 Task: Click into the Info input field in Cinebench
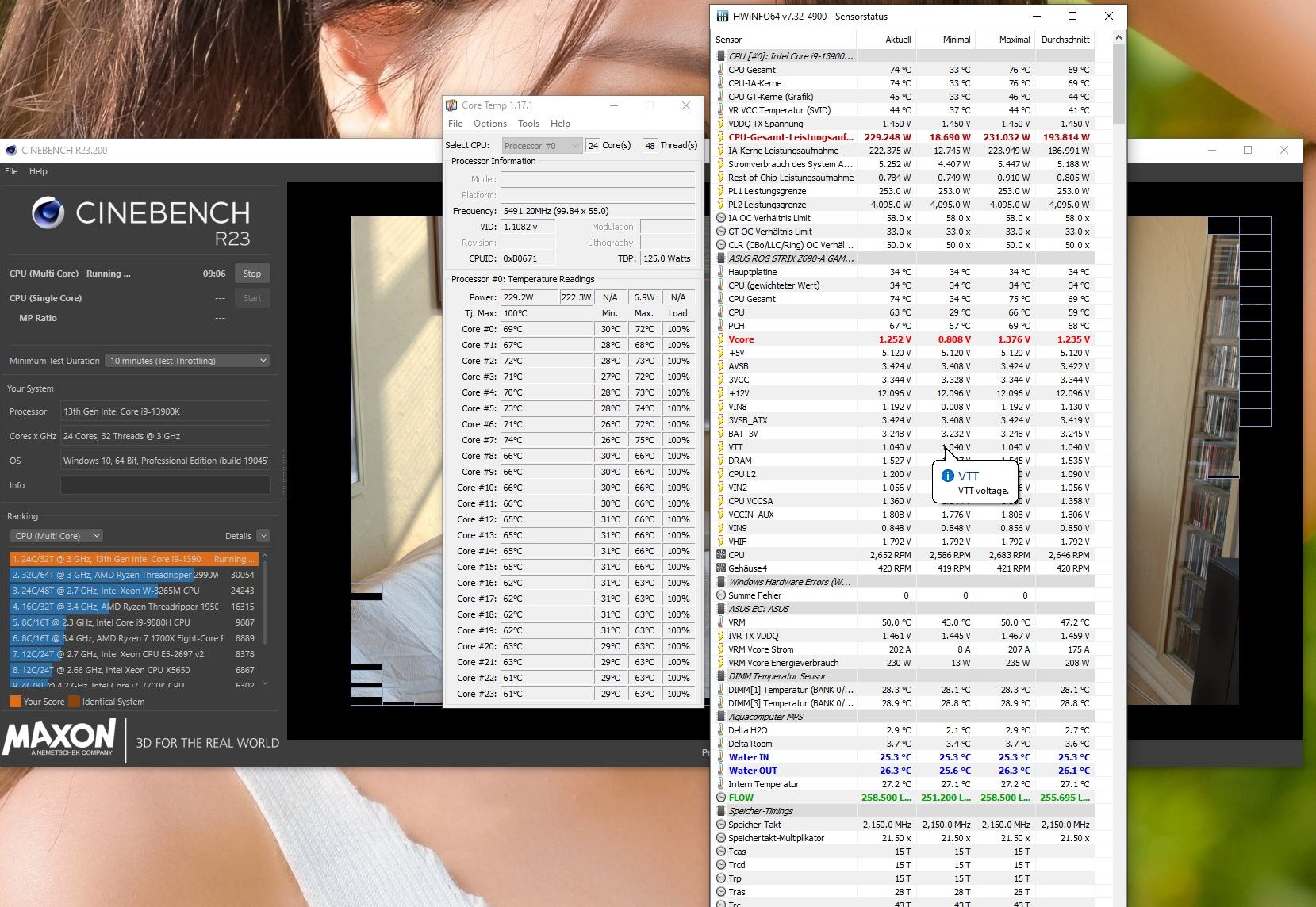pyautogui.click(x=166, y=485)
